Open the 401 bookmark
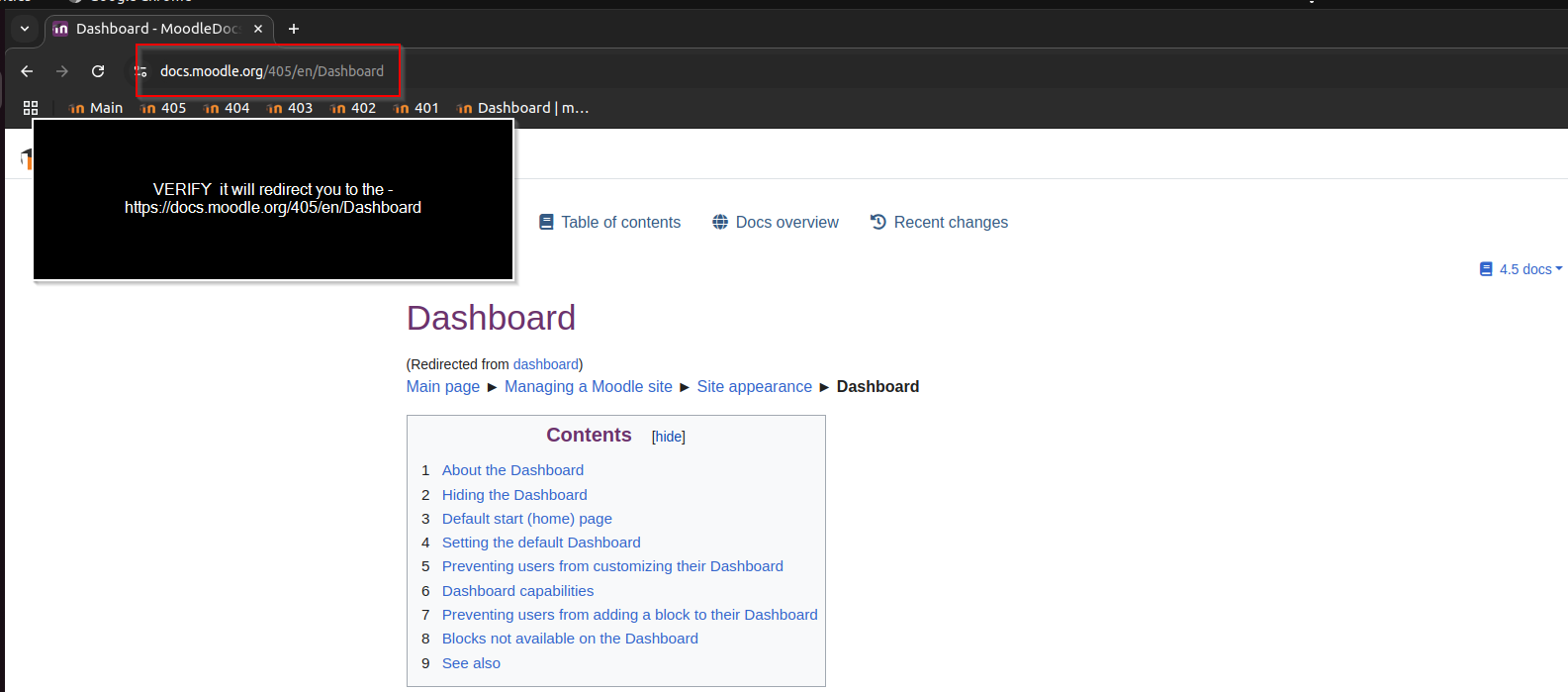Screen dimensions: 1568x692 pyautogui.click(x=416, y=108)
